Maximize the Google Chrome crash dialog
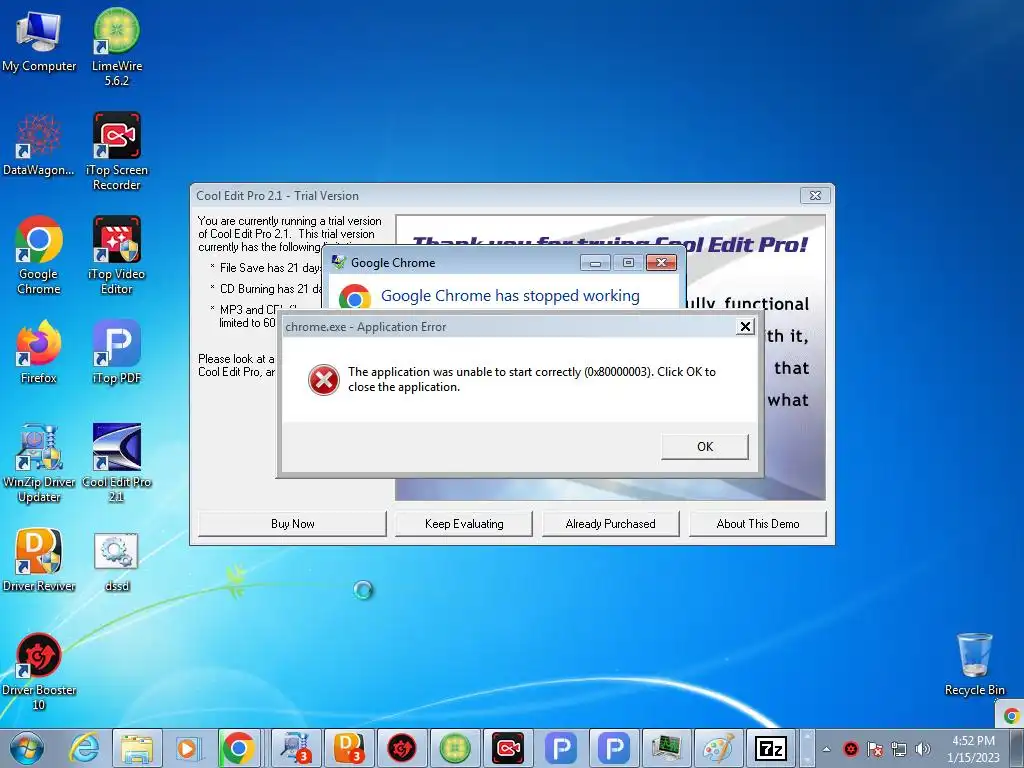Image resolution: width=1024 pixels, height=768 pixels. pos(628,263)
